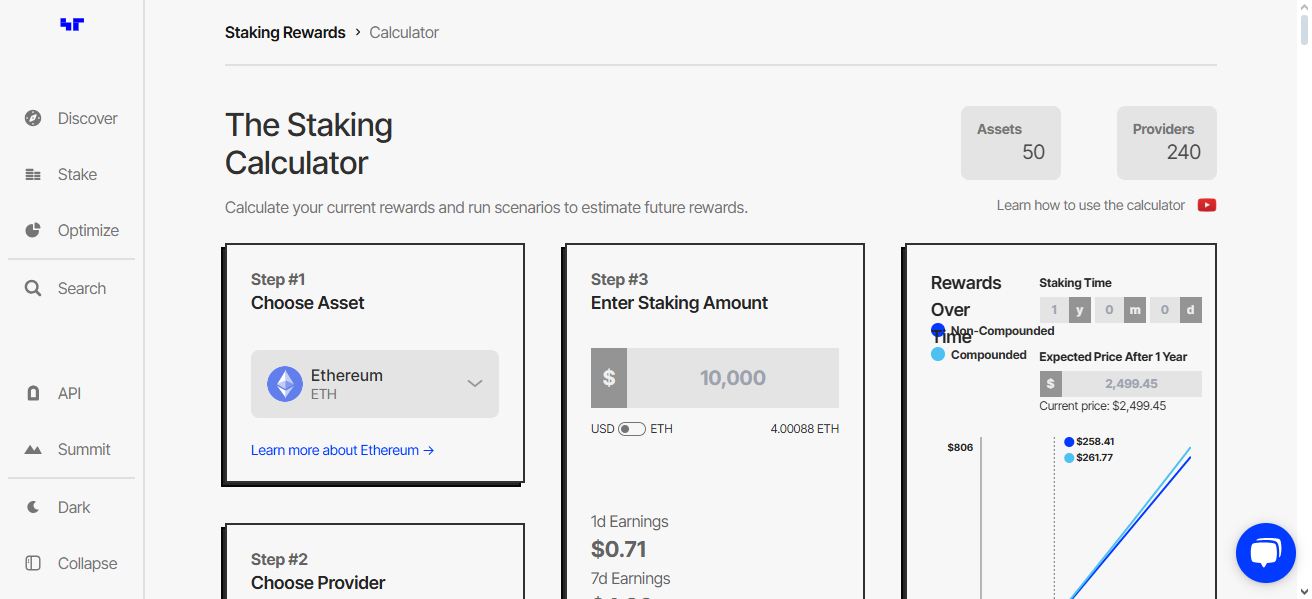The width and height of the screenshot is (1312, 599).
Task: Click the dollar sign beside staking amount
Action: pyautogui.click(x=609, y=378)
